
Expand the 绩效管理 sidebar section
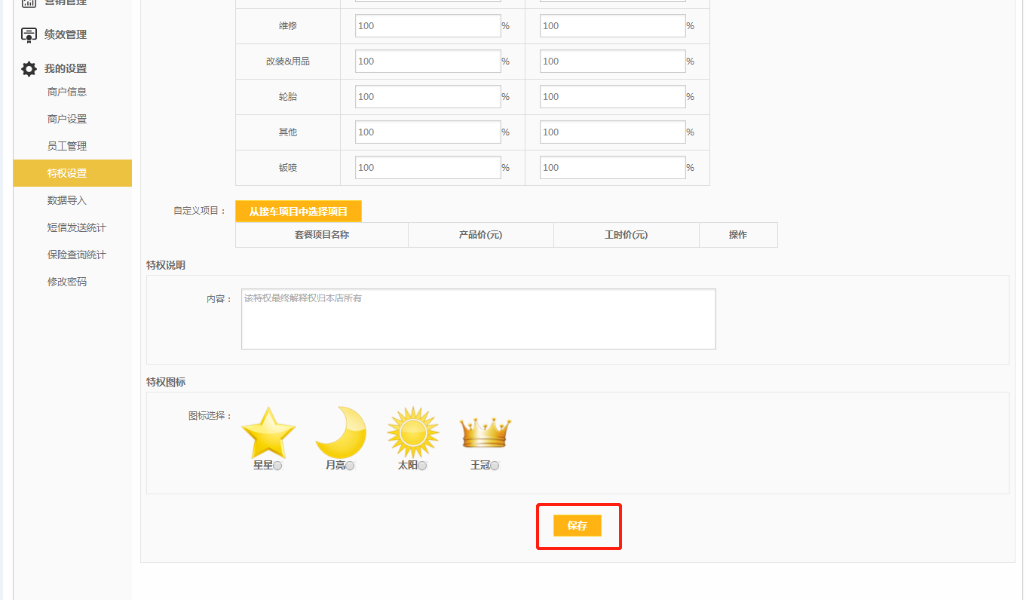coord(65,35)
